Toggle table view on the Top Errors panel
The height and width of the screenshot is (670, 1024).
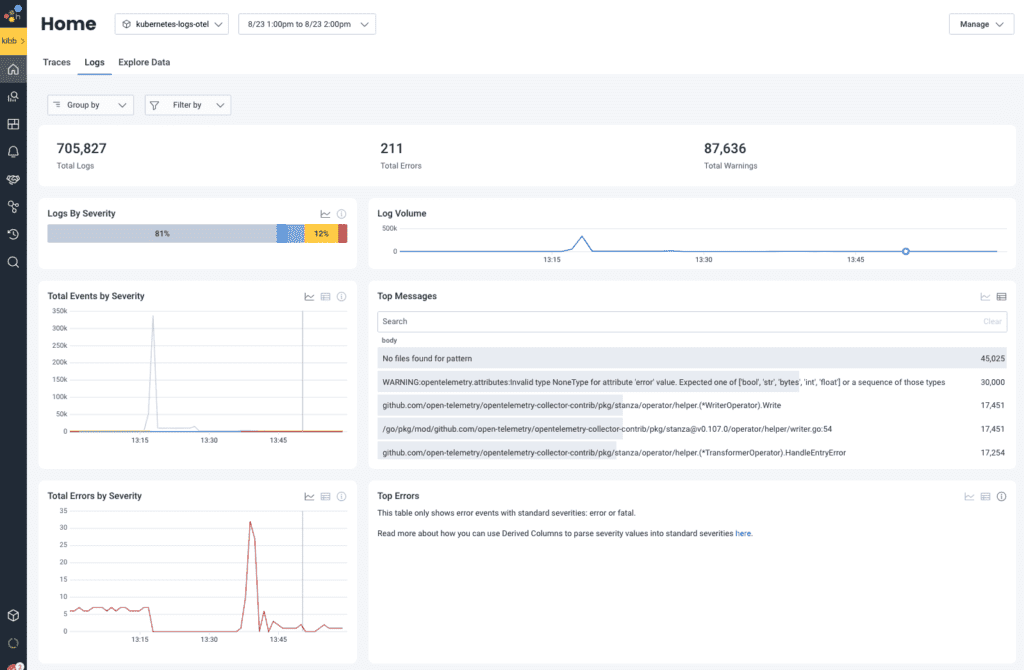[985, 495]
